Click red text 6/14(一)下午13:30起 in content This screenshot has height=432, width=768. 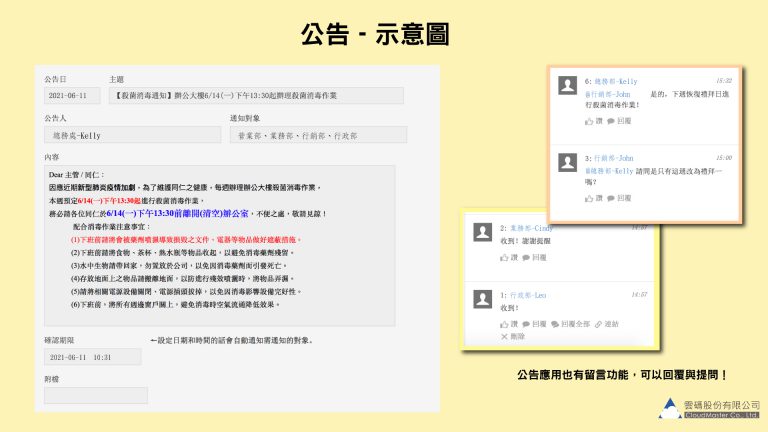pos(109,201)
